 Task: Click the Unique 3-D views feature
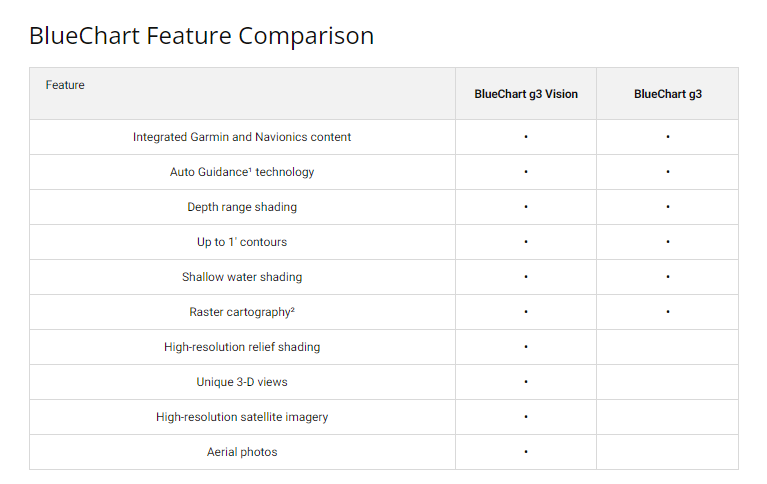(242, 382)
